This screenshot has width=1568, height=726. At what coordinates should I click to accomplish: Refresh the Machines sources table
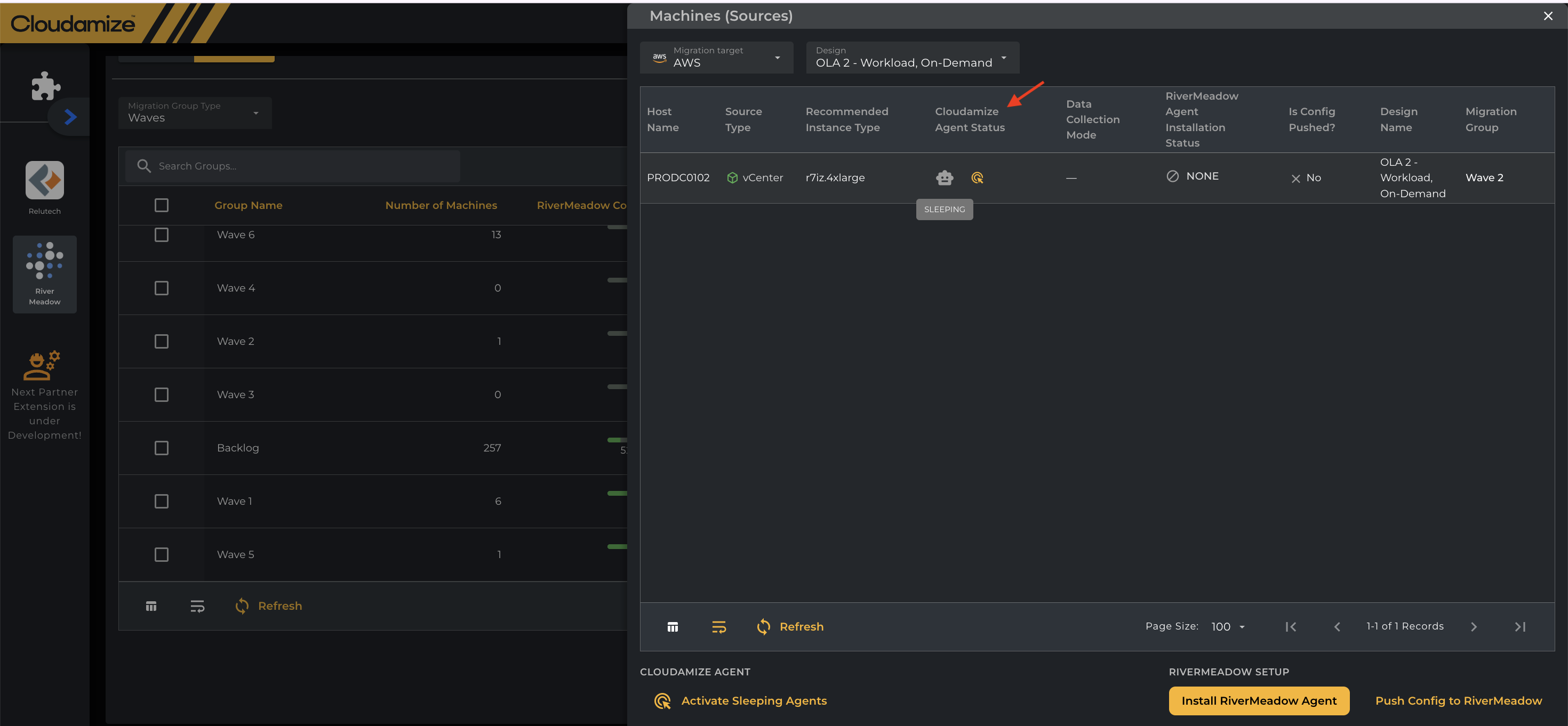tap(790, 627)
